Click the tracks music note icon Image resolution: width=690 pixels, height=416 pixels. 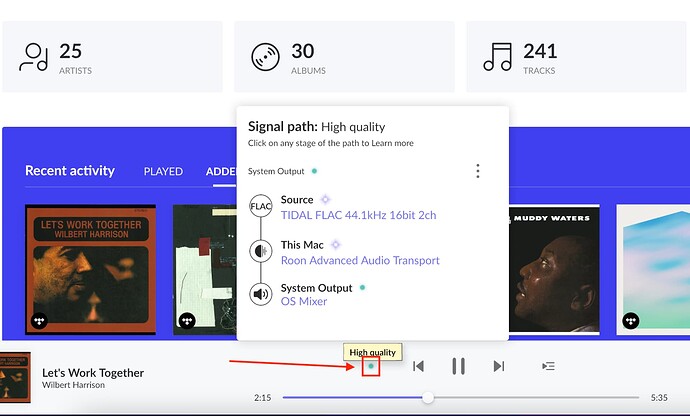pos(498,57)
